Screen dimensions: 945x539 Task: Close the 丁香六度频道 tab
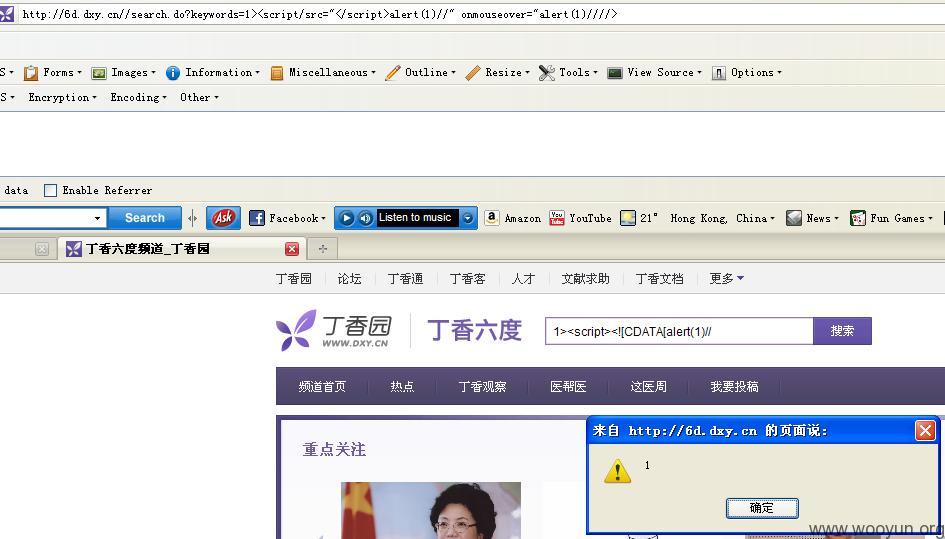click(x=292, y=249)
